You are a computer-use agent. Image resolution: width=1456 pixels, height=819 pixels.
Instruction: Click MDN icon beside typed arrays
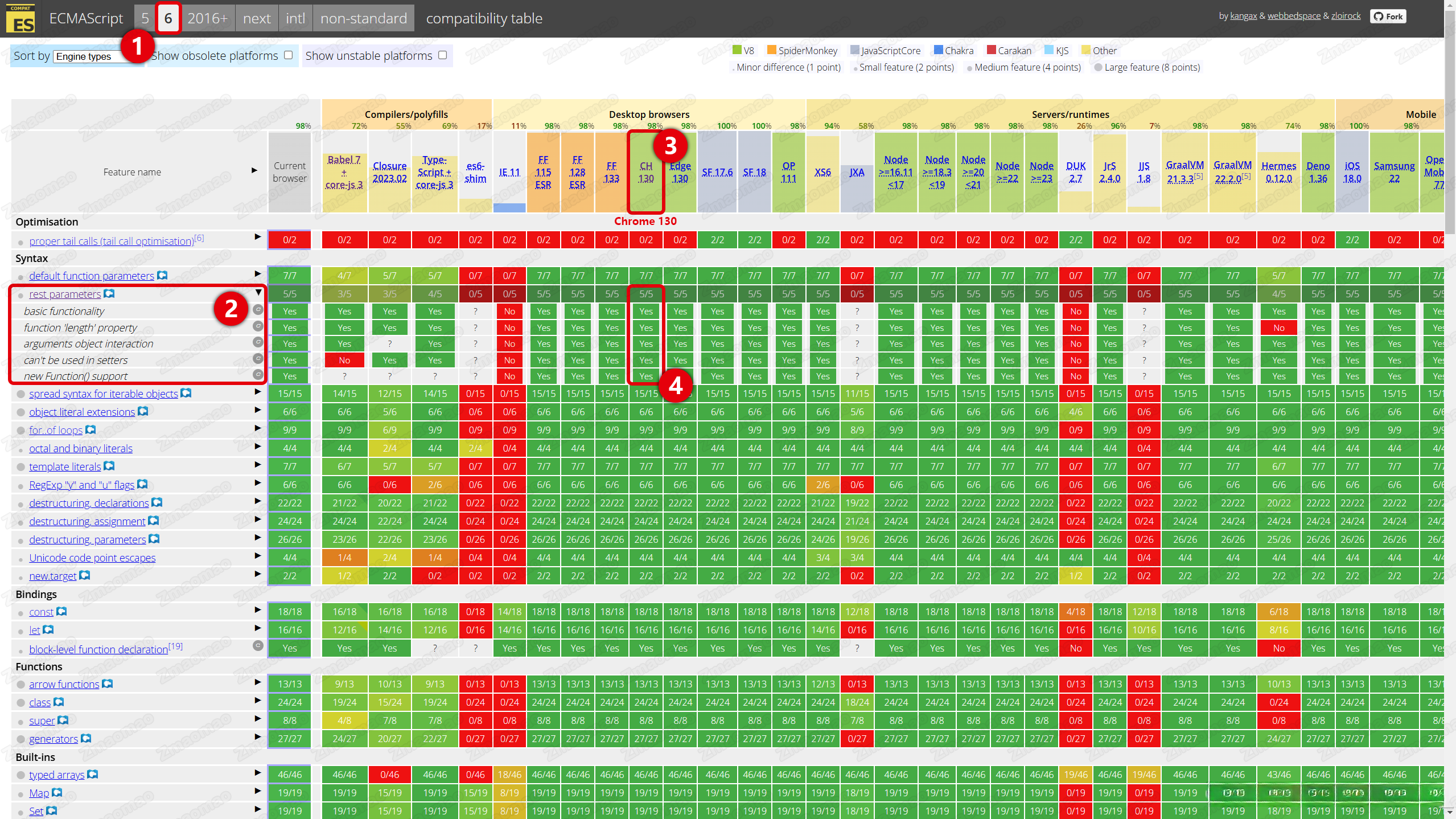[93, 775]
